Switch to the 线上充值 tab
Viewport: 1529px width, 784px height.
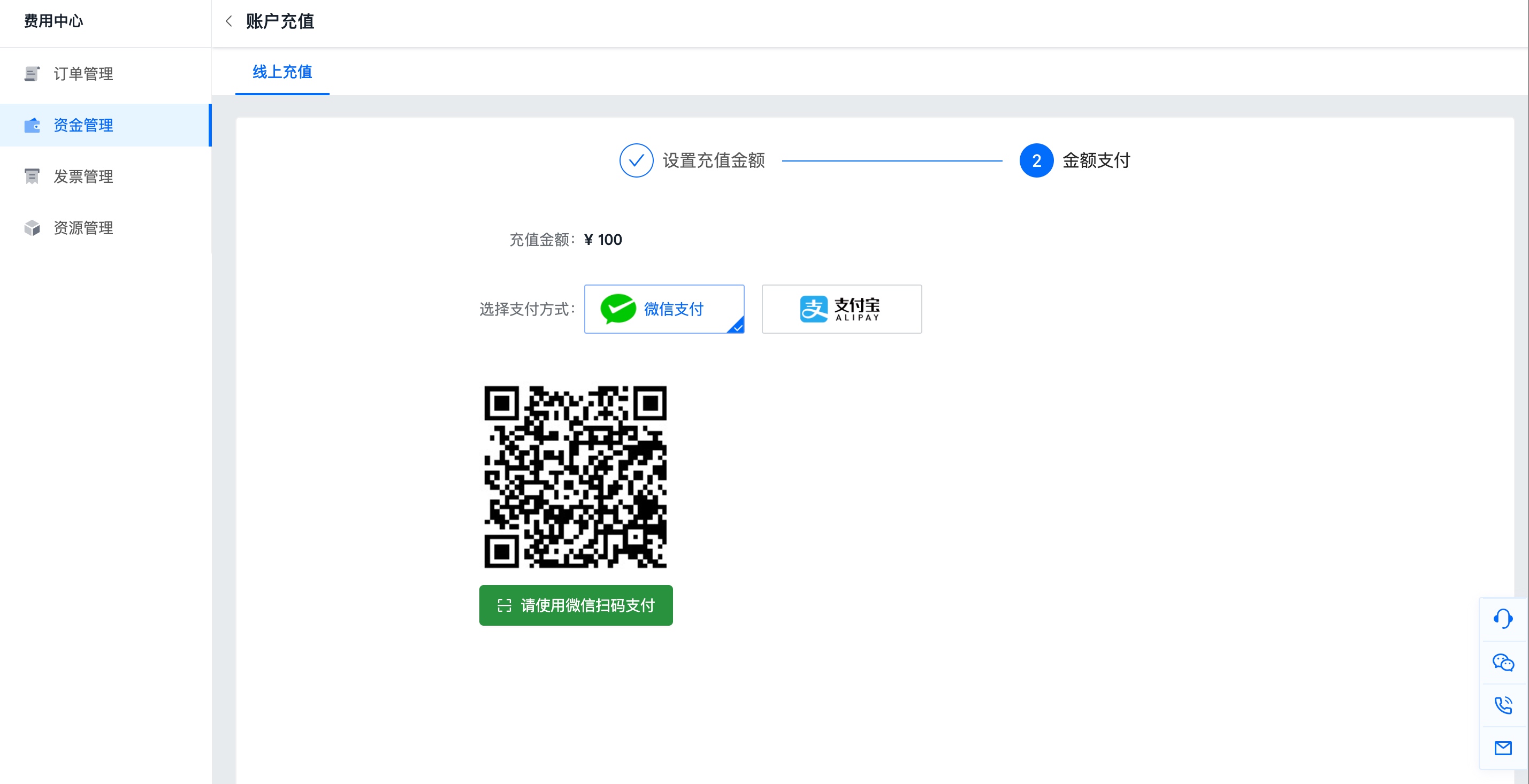282,72
